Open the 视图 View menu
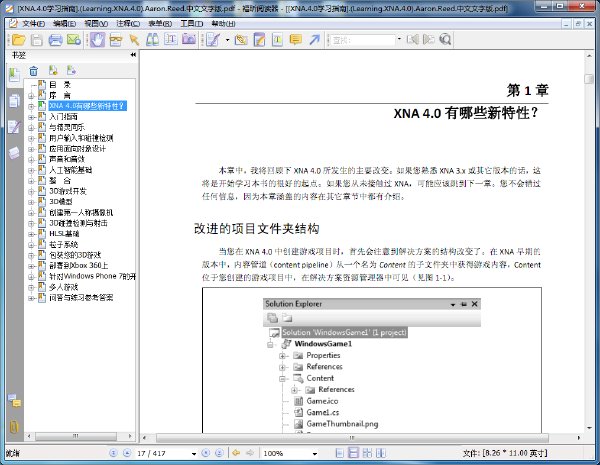Image resolution: width=600 pixels, height=465 pixels. pos(96,24)
